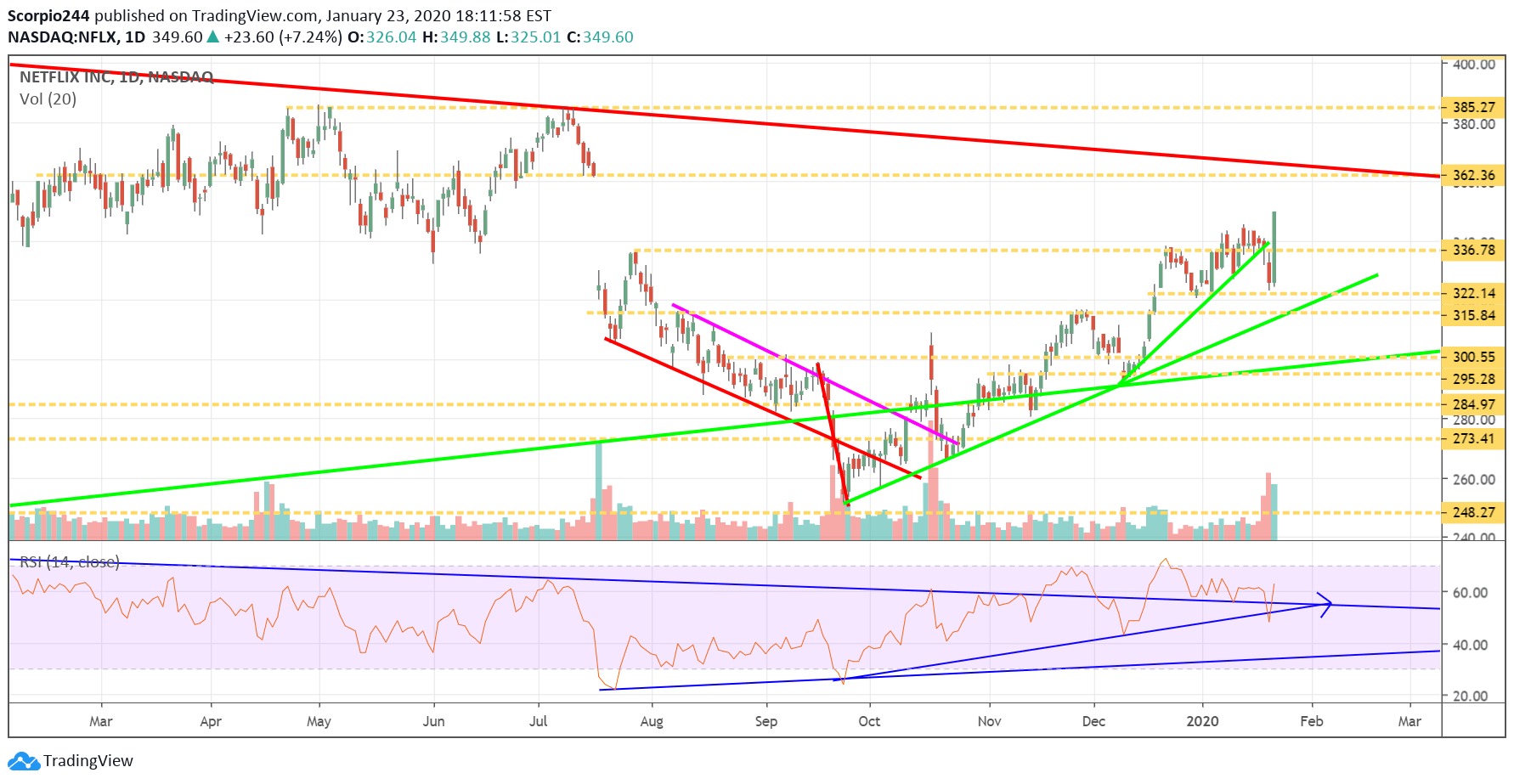Image resolution: width=1514 pixels, height=784 pixels.
Task: Click the 385.27 price level label
Action: click(x=1474, y=107)
